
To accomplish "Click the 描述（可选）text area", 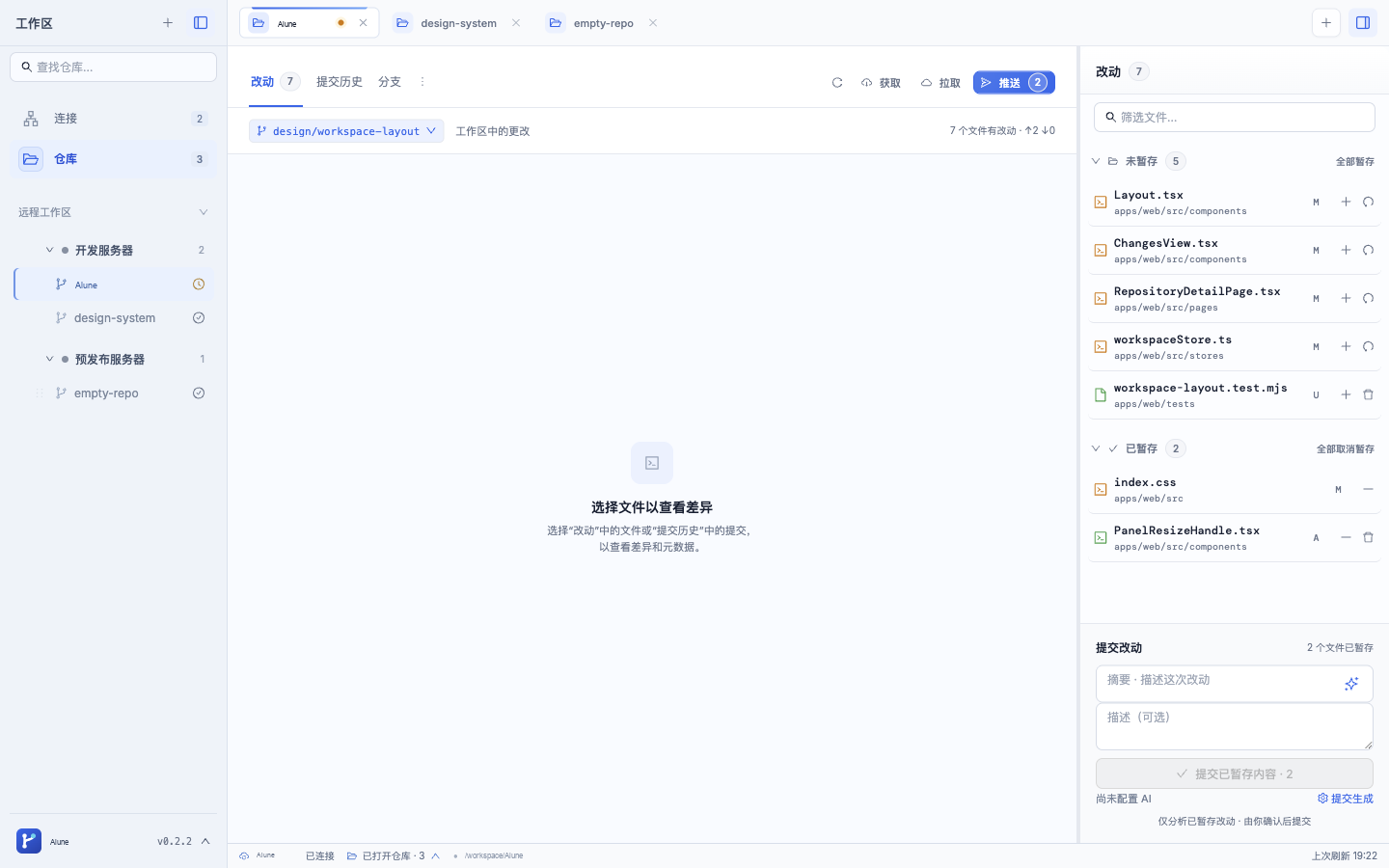I will [x=1234, y=726].
